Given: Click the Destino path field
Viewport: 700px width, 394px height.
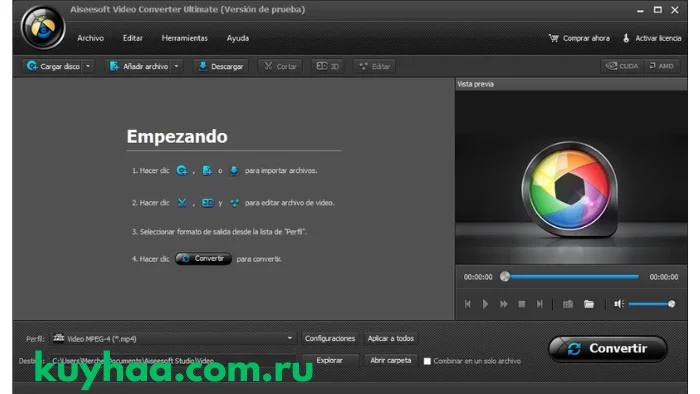Looking at the screenshot, I should (173, 361).
